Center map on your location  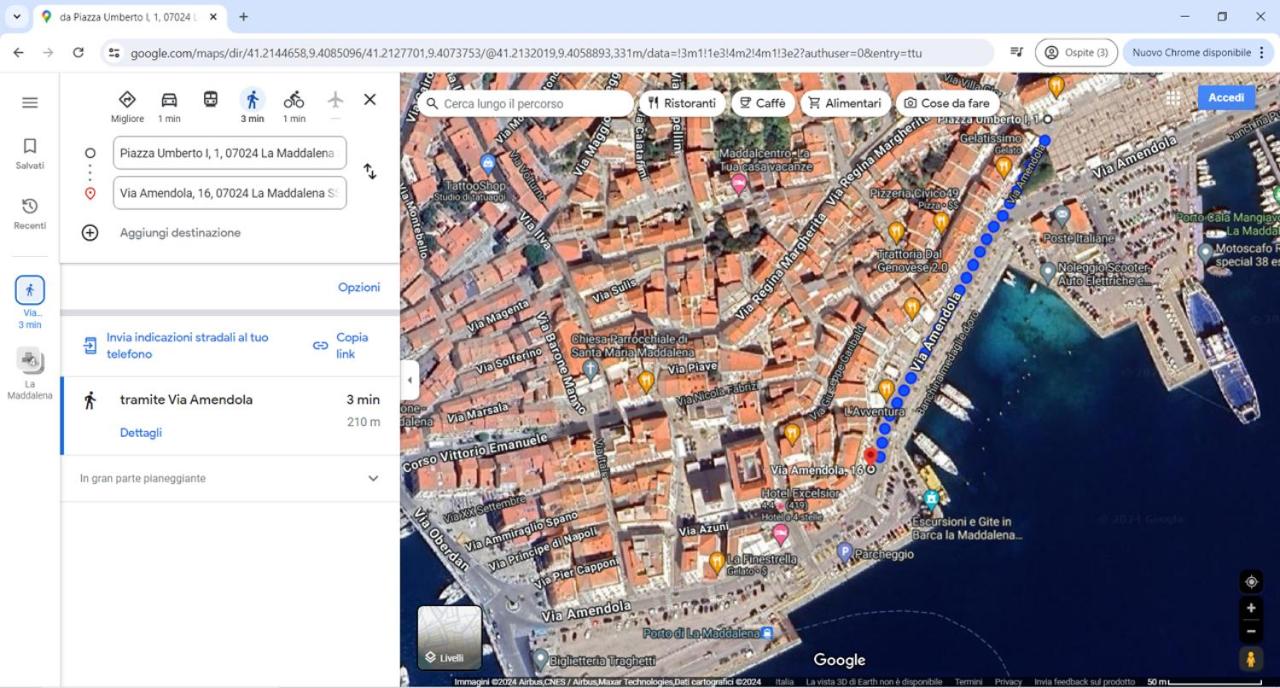click(1251, 582)
